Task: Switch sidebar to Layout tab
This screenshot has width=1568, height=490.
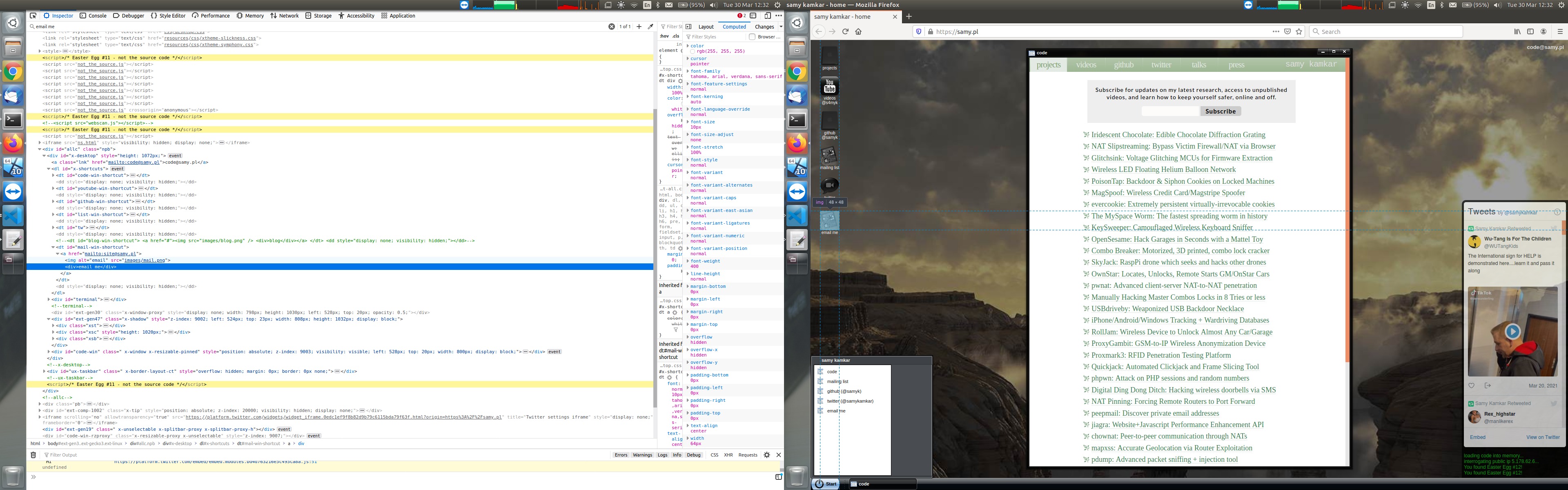Action: [x=706, y=27]
